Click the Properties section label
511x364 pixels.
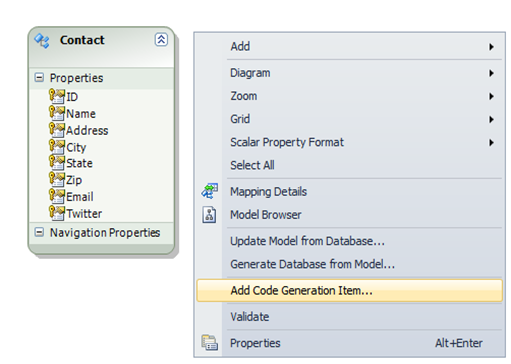(x=76, y=78)
